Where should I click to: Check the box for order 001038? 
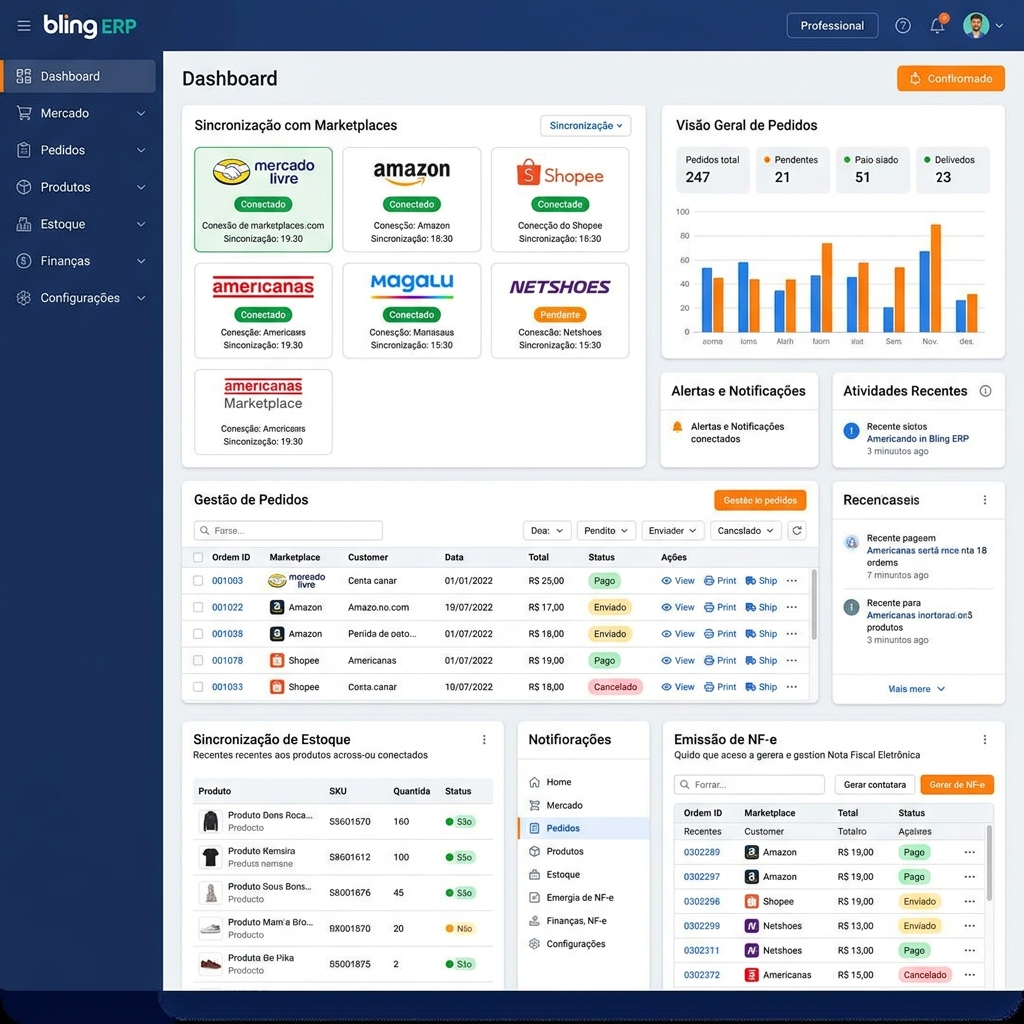pyautogui.click(x=198, y=633)
